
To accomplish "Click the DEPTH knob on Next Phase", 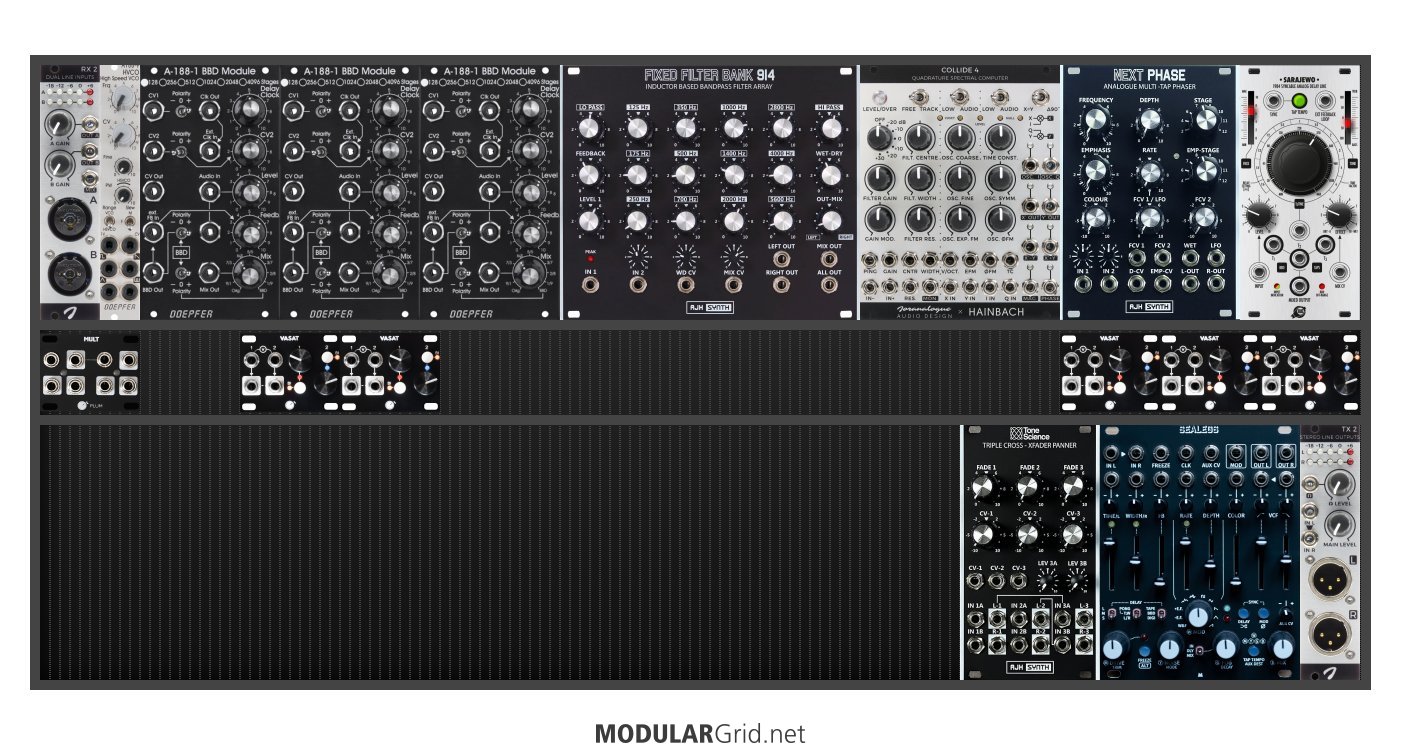I will point(1150,120).
